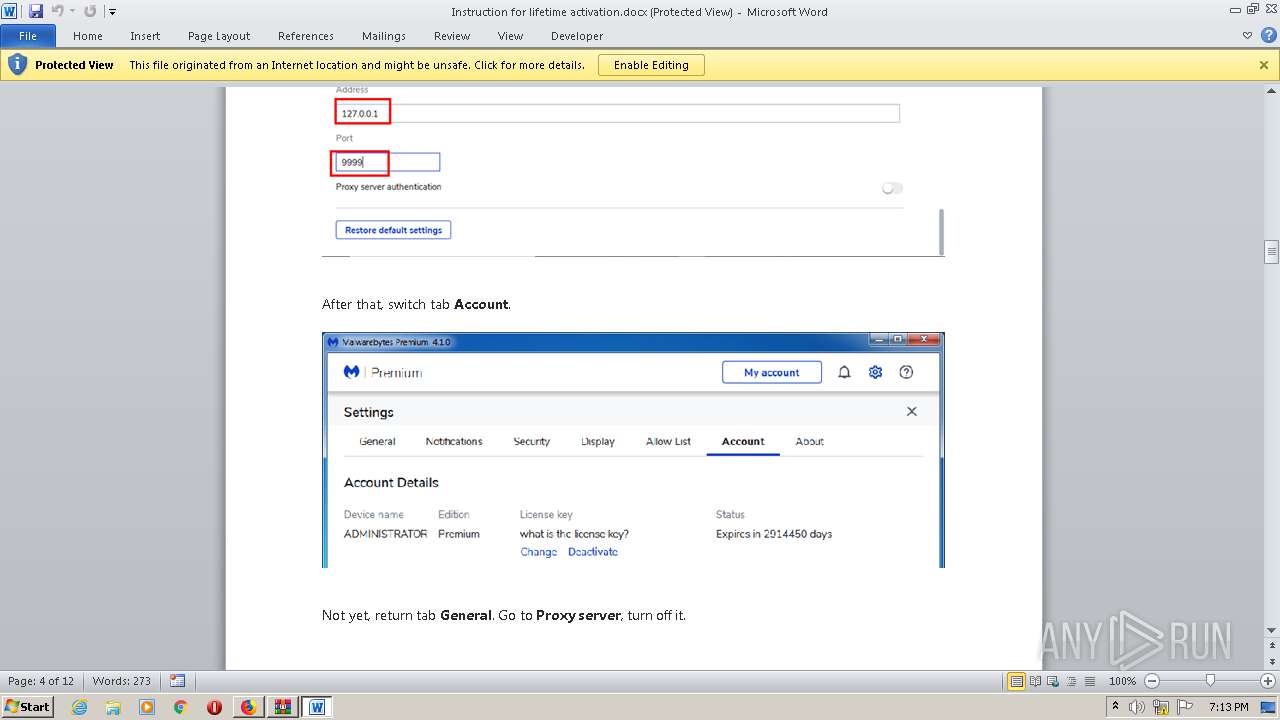Screen dimensions: 1280x720
Task: Click the Redo icon in Quick Access Toolbar
Action: [x=90, y=11]
